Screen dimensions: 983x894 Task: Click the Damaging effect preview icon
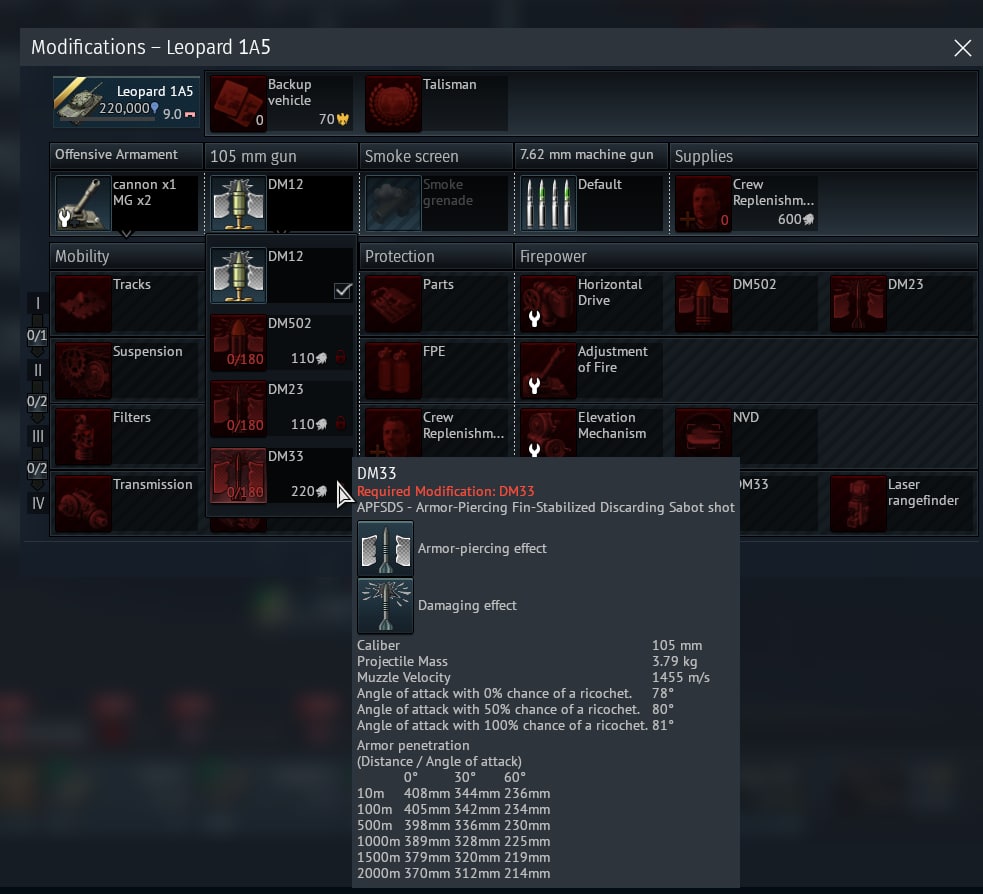click(385, 606)
